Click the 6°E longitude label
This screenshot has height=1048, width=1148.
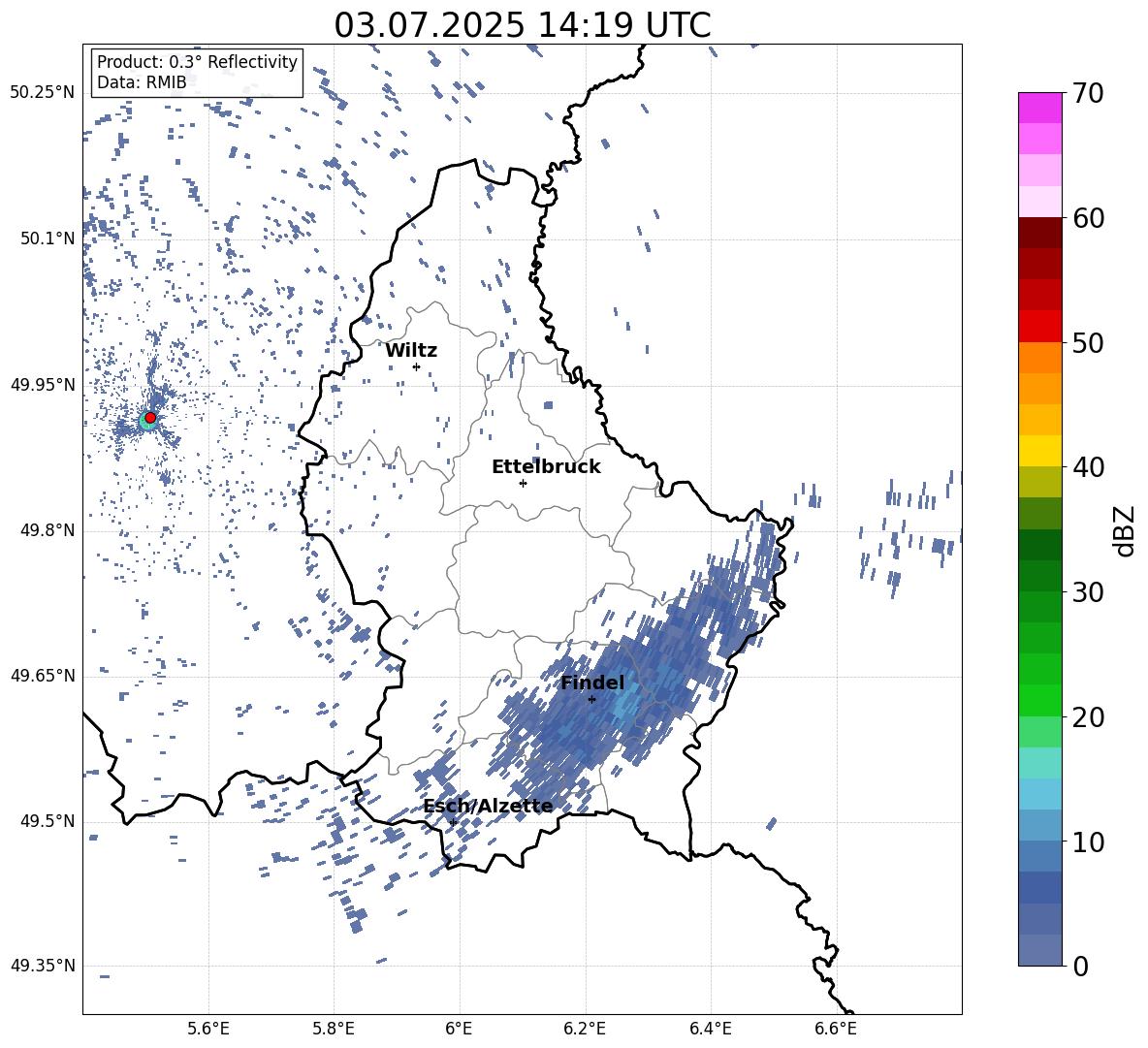point(459,1029)
